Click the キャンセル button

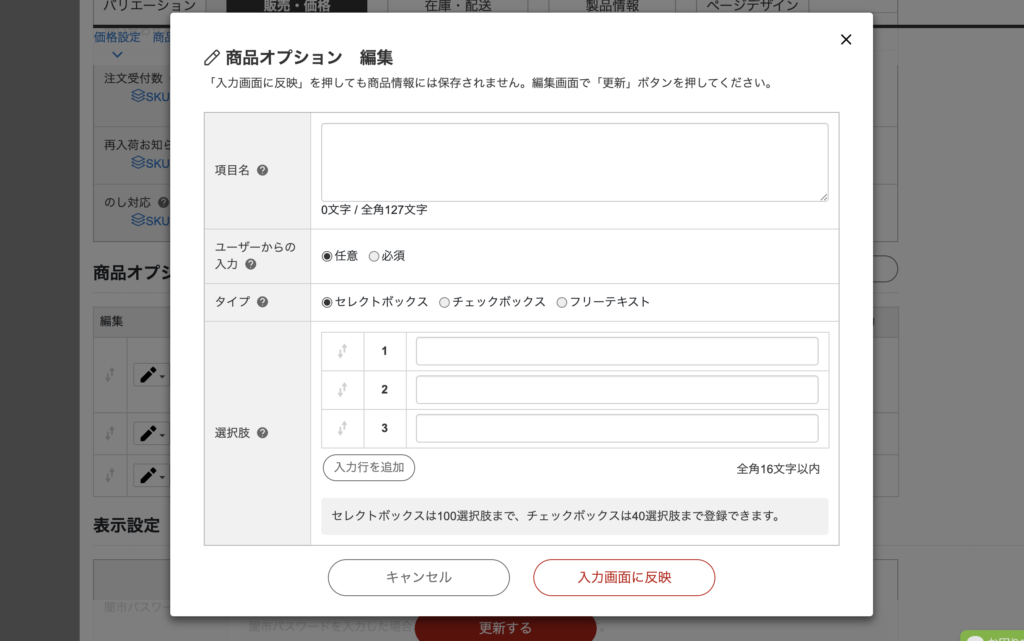pyautogui.click(x=419, y=578)
